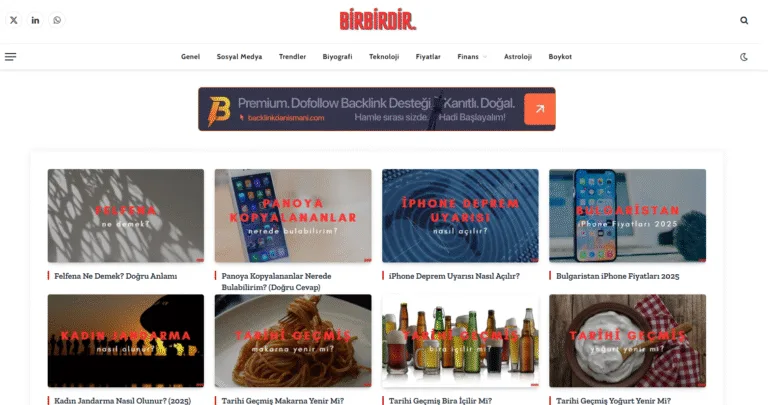The height and width of the screenshot is (405, 768).
Task: Select the Teknoloji menu item
Action: (384, 57)
